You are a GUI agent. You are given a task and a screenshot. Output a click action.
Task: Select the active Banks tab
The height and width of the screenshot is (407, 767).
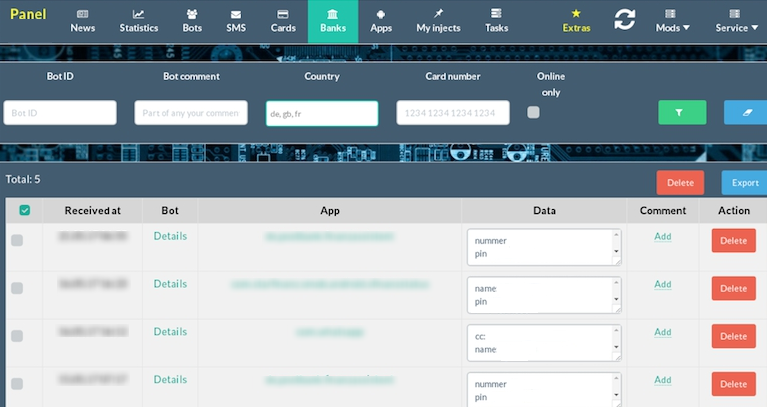pyautogui.click(x=333, y=22)
